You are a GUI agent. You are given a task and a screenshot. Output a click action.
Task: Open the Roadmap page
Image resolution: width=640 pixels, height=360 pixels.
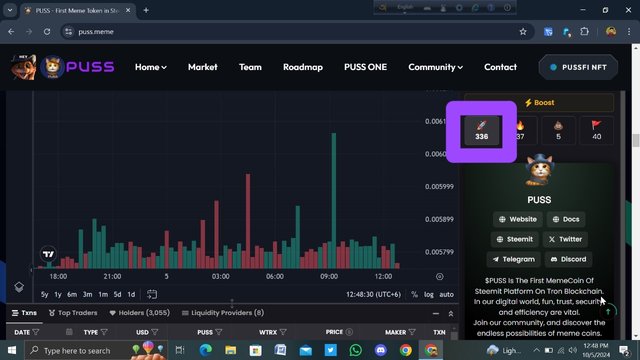point(303,67)
